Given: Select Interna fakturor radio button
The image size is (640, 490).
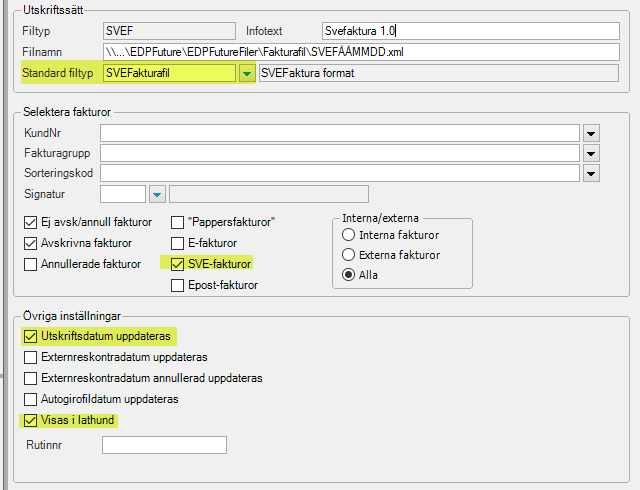Looking at the screenshot, I should [348, 235].
